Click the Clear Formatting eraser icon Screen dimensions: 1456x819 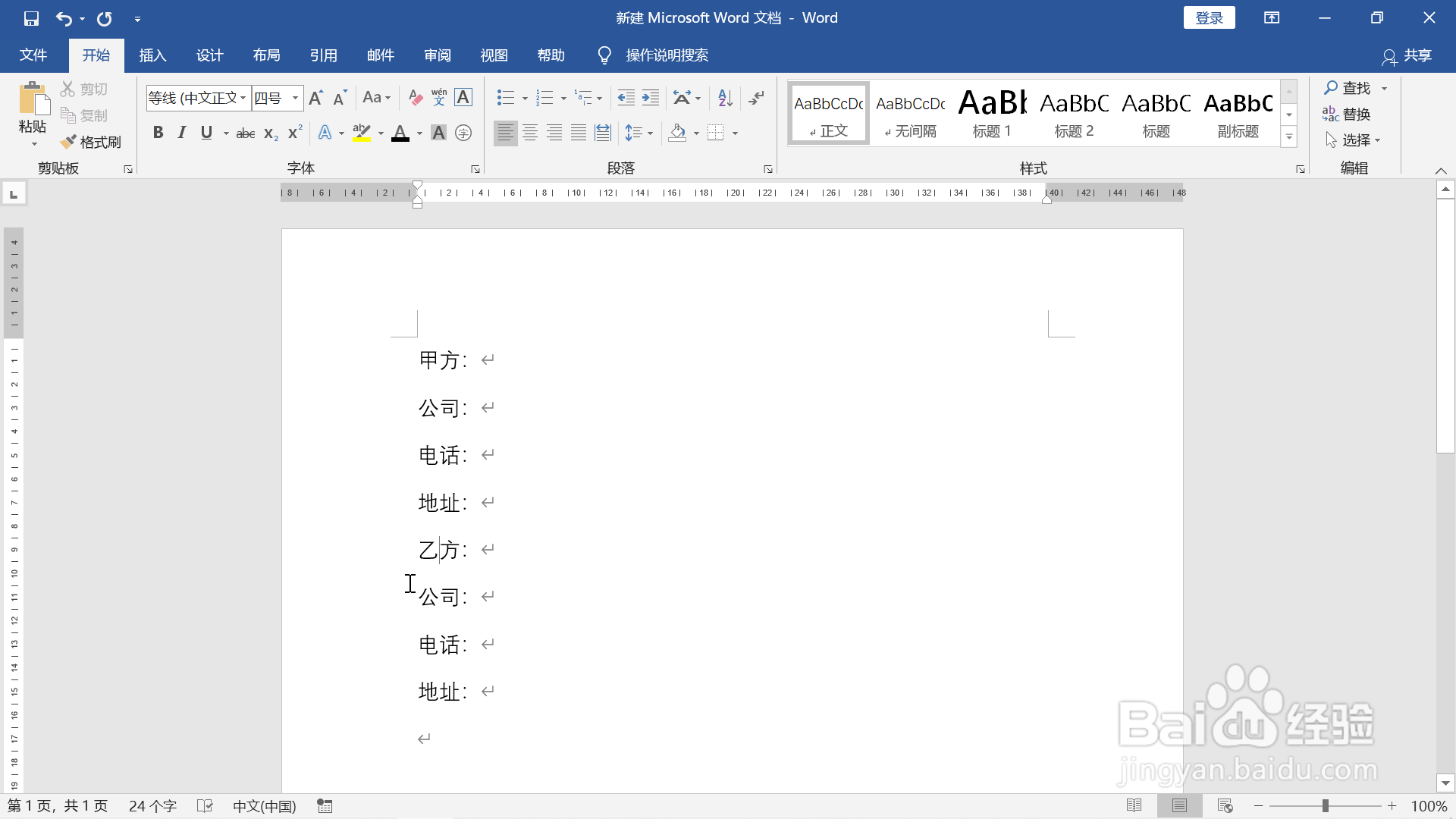click(x=415, y=97)
